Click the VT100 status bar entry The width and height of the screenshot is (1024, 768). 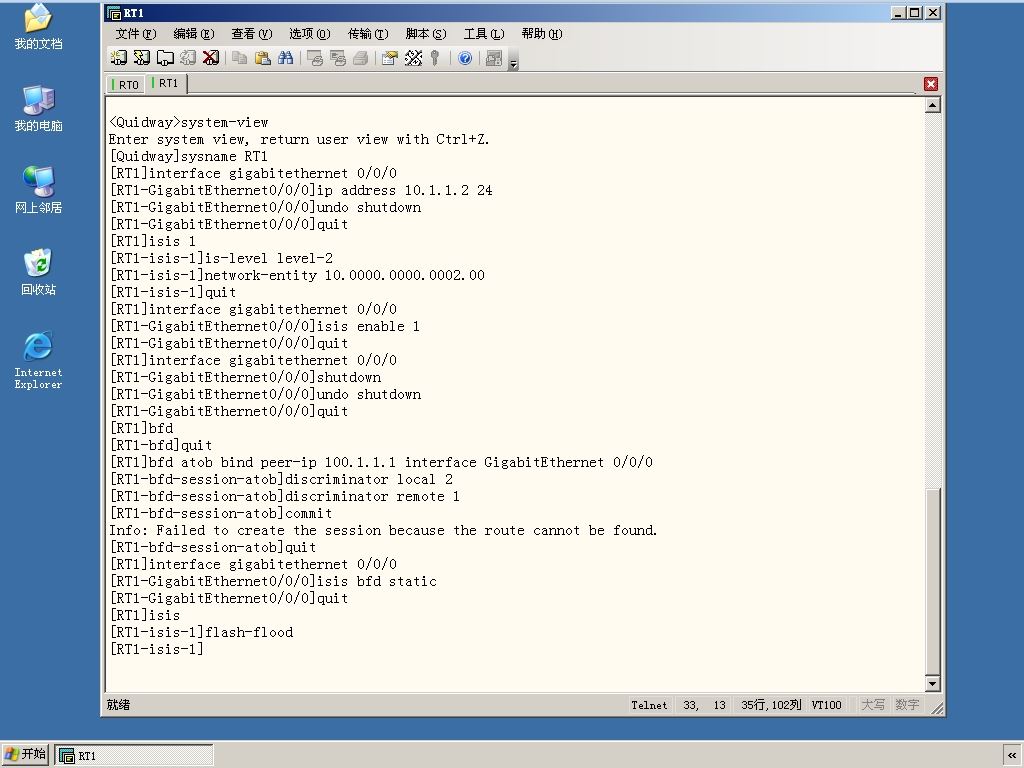[826, 705]
